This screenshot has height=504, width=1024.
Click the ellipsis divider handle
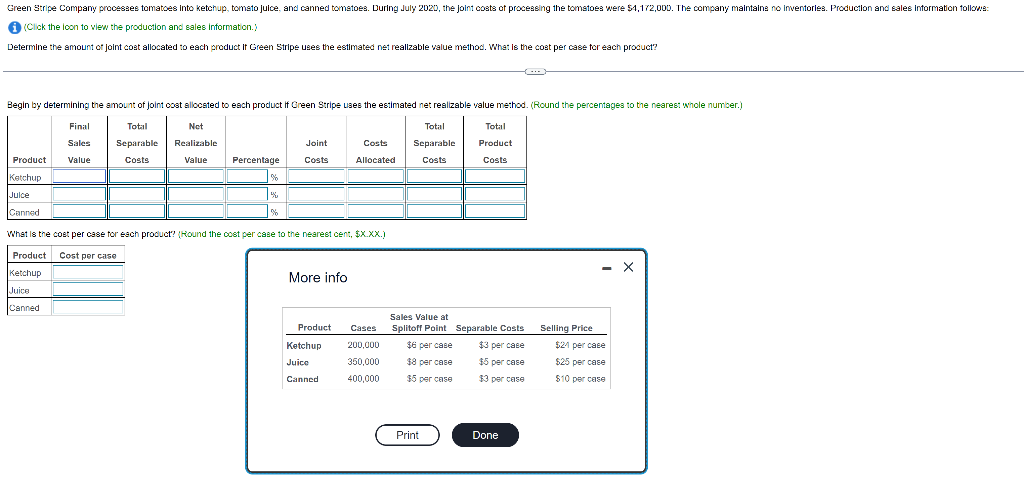(536, 71)
